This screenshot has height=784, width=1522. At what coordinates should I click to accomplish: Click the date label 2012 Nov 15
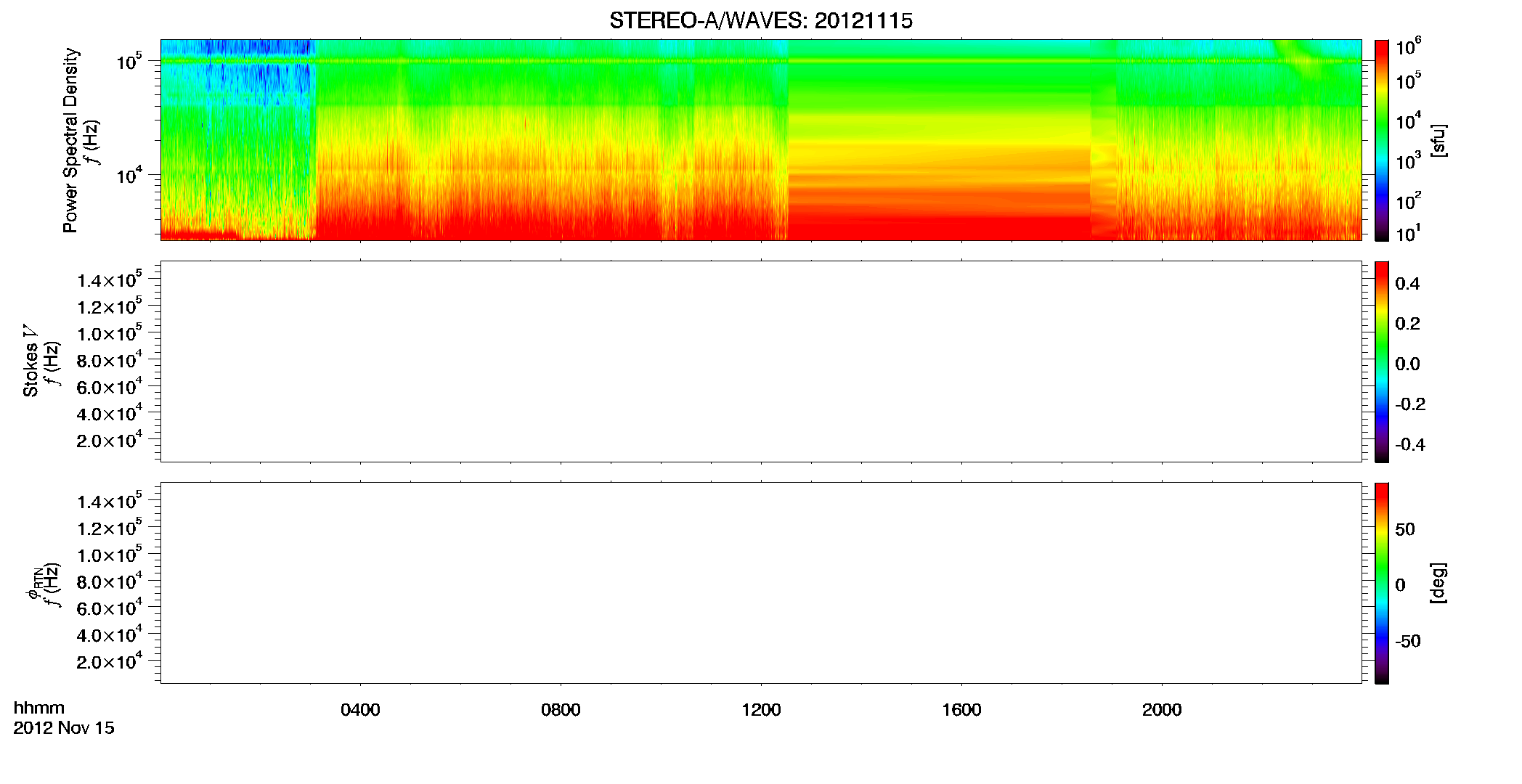pyautogui.click(x=64, y=728)
